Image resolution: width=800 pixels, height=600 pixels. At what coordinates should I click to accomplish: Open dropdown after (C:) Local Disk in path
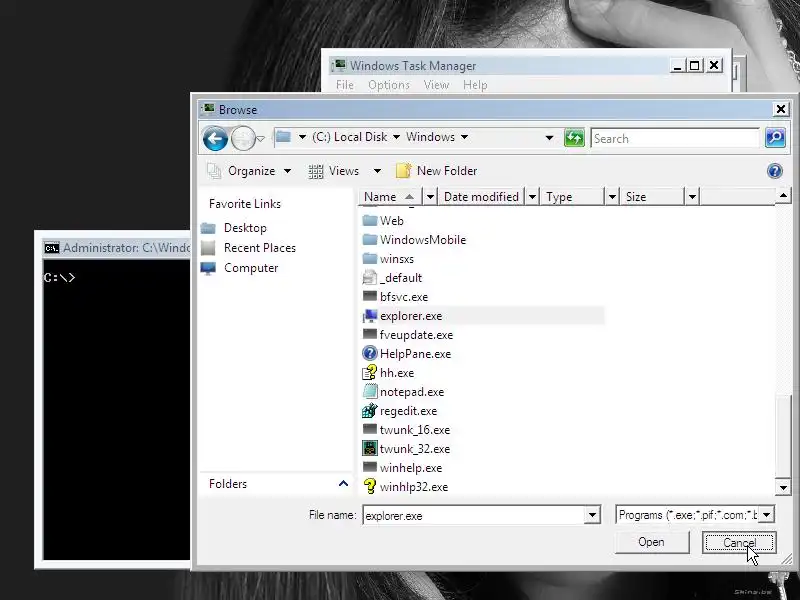396,137
